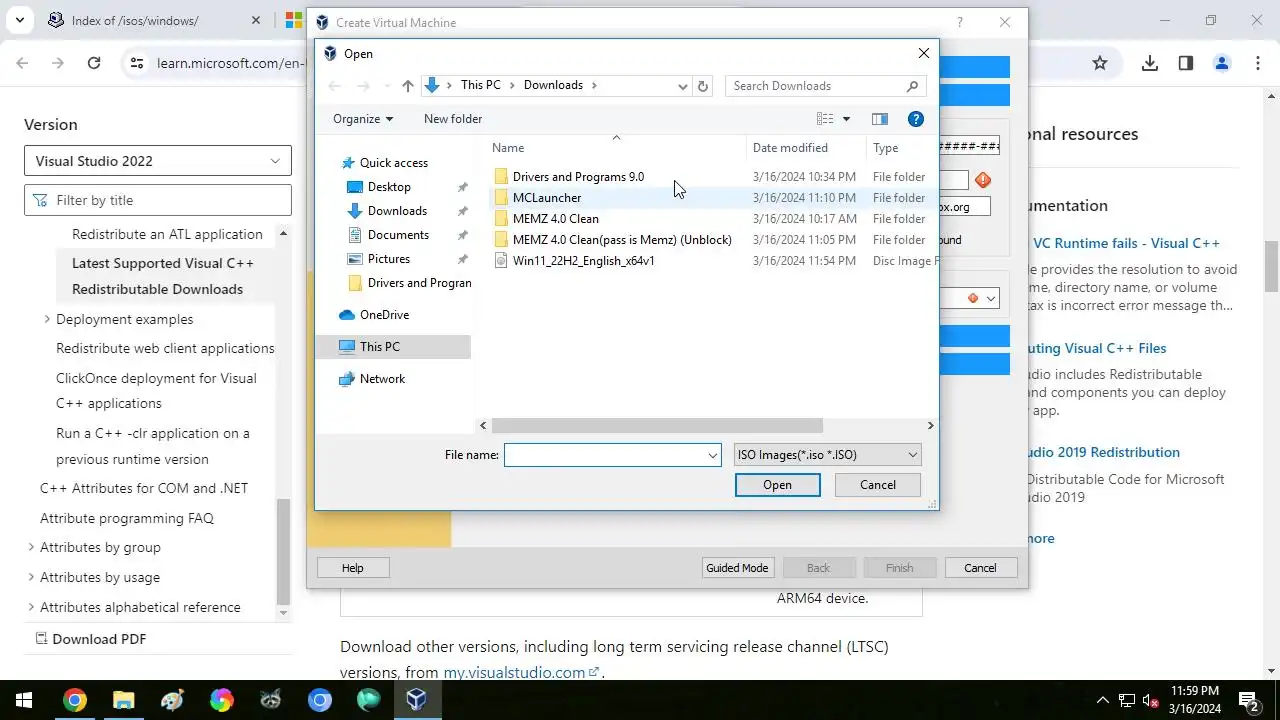Screen dimensions: 1280x720
Task: Open the notification center icon
Action: tap(1249, 700)
